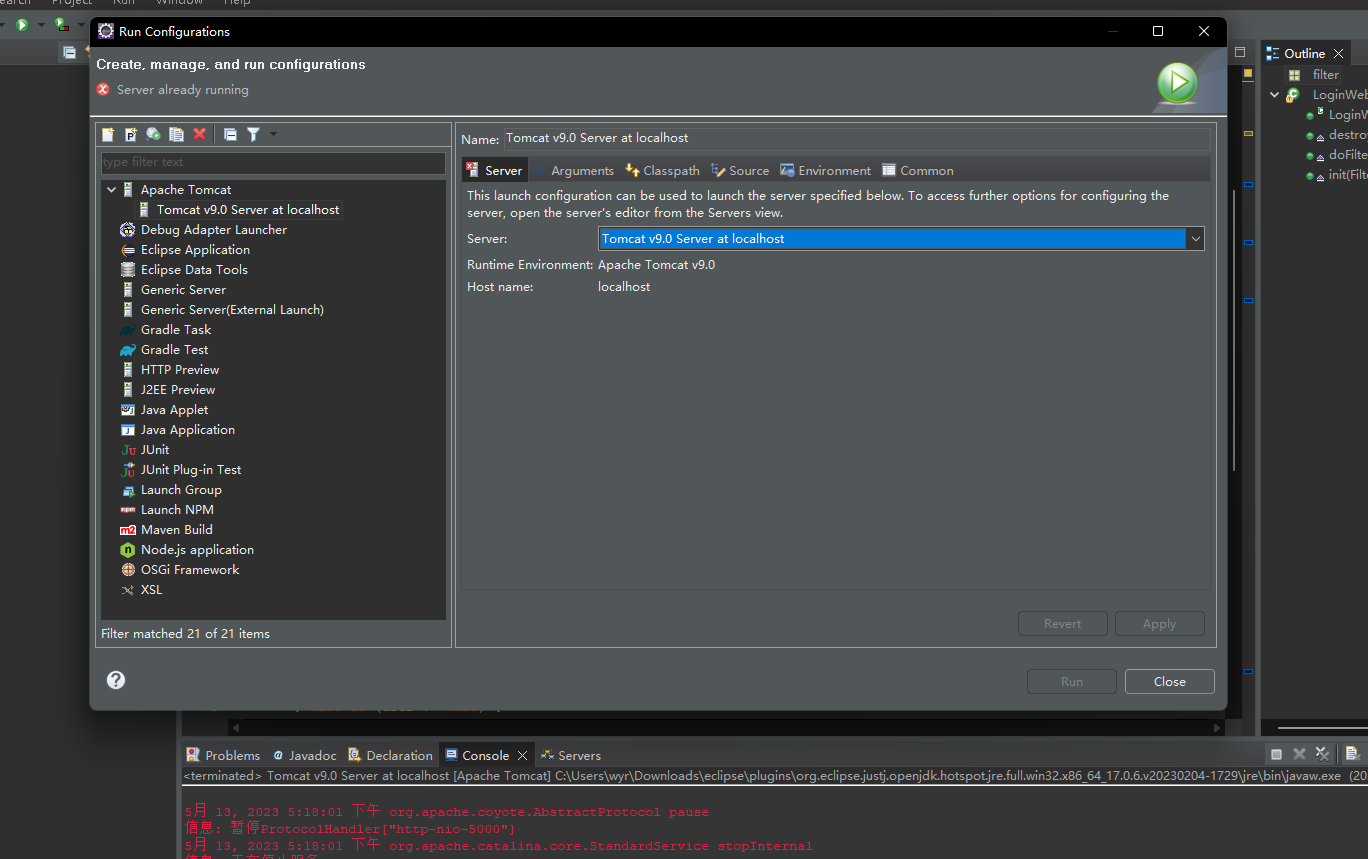This screenshot has height=859, width=1368.
Task: Open the Problems tab in Eclipse
Action: 223,755
